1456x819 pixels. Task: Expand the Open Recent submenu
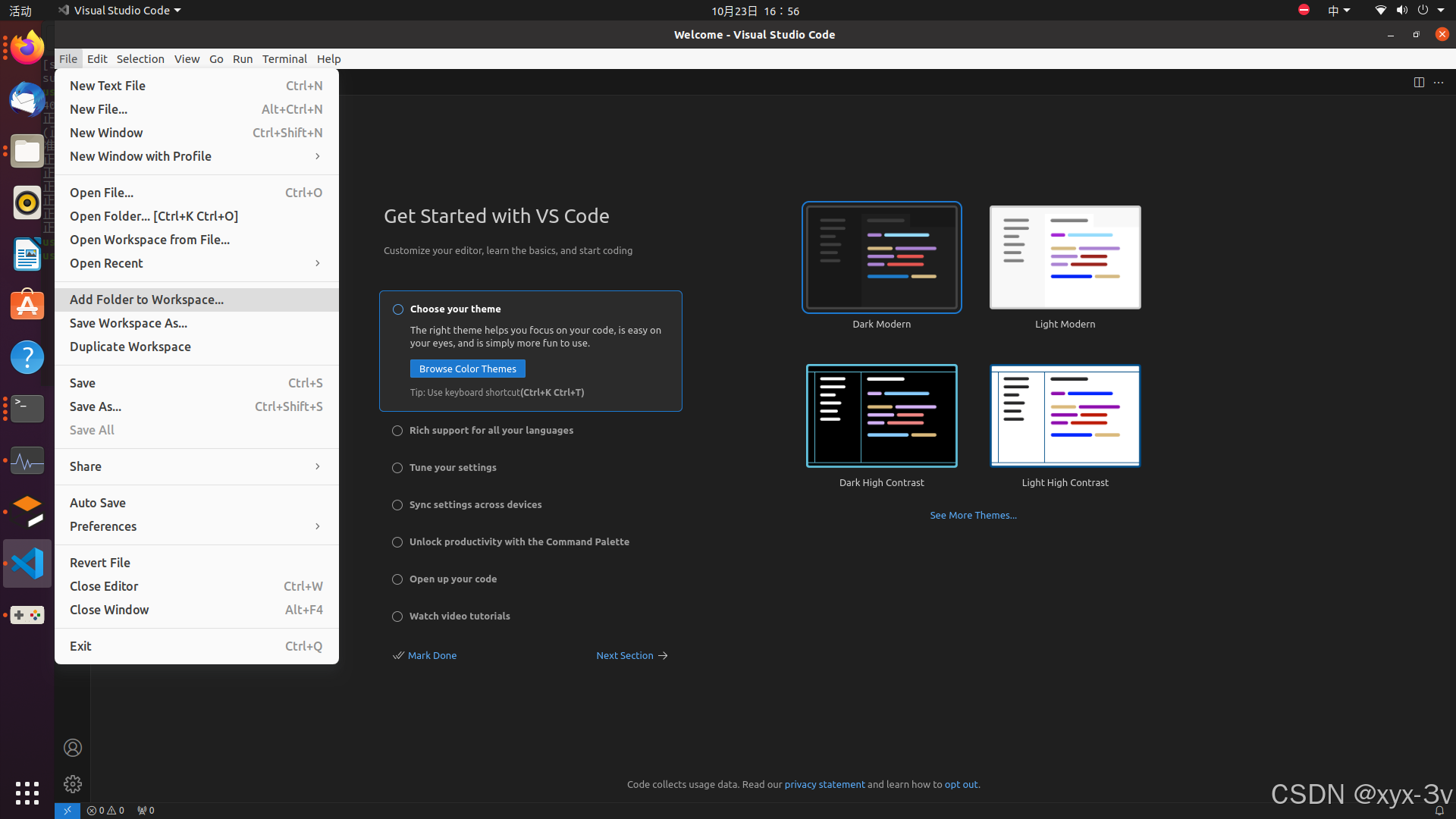click(196, 263)
